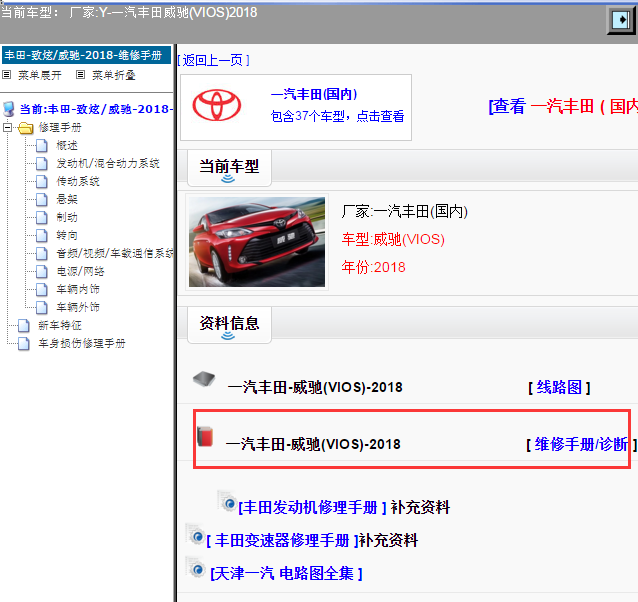Click the arrow exit icon at top right

coord(621,20)
